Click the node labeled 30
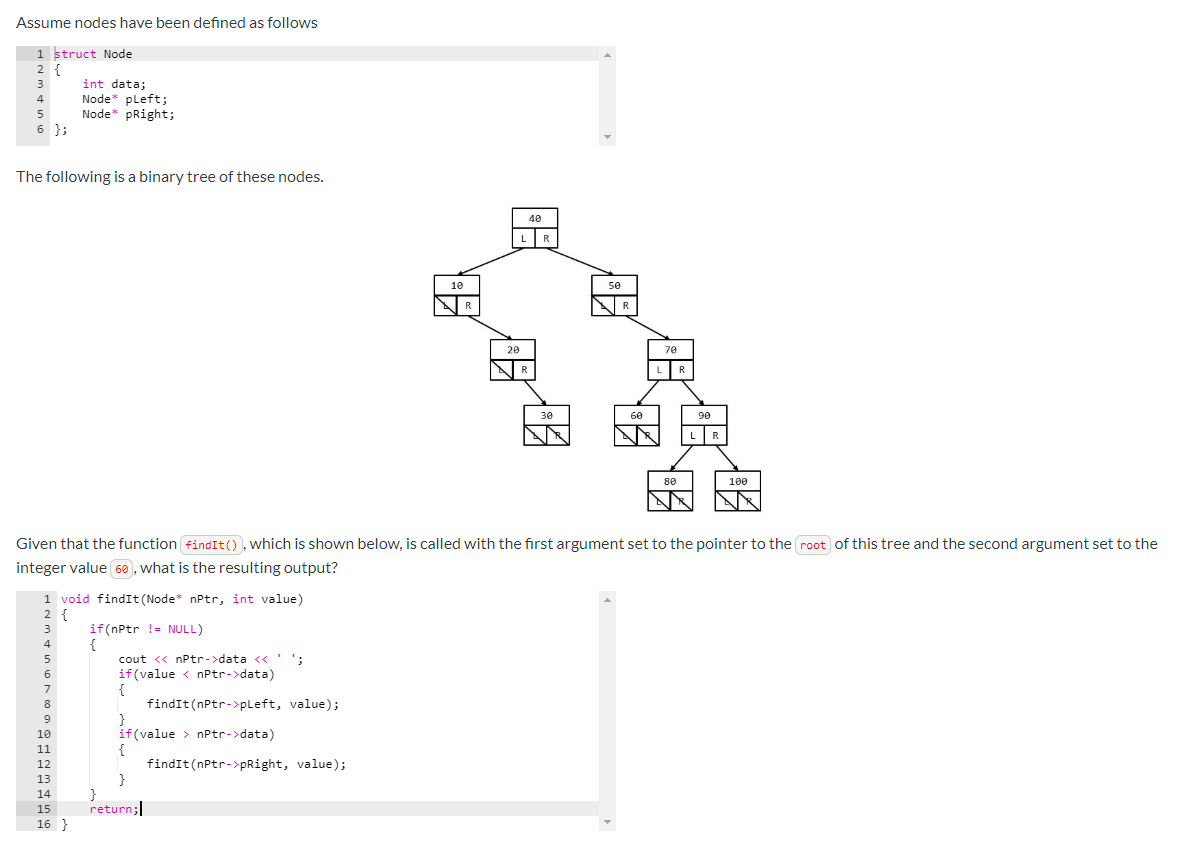The width and height of the screenshot is (1180, 841). coord(546,413)
